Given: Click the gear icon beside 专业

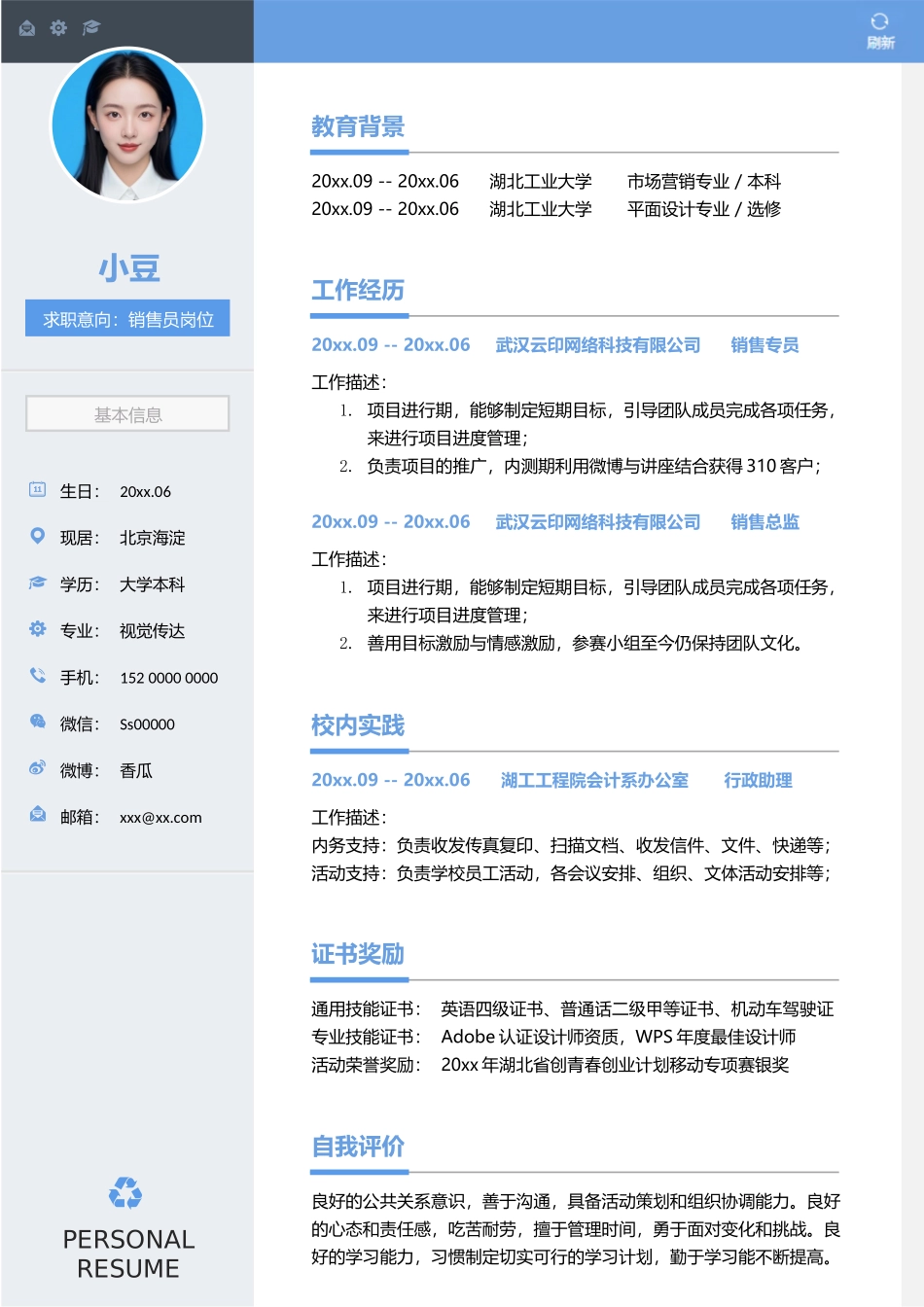Looking at the screenshot, I should point(38,629).
